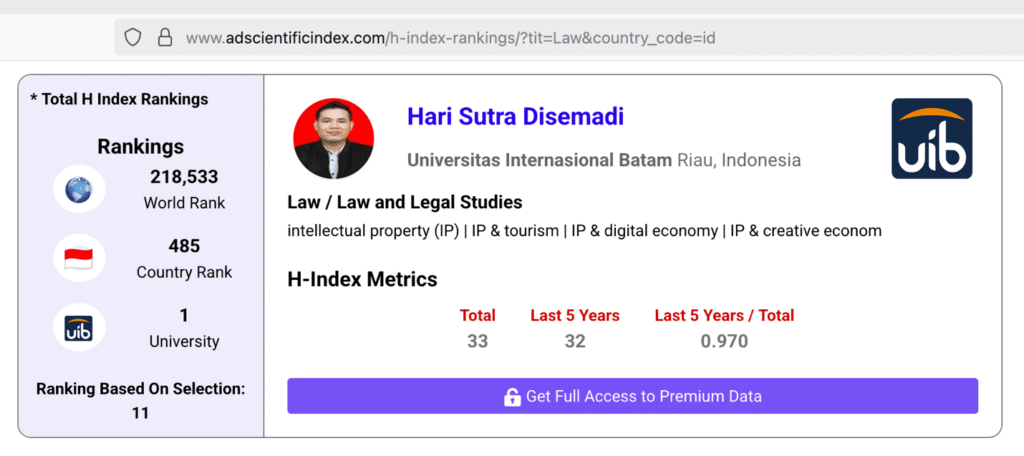Screen dimensions: 1024x456
Task: Click the Ranking Based On Selection label
Action: (140, 388)
